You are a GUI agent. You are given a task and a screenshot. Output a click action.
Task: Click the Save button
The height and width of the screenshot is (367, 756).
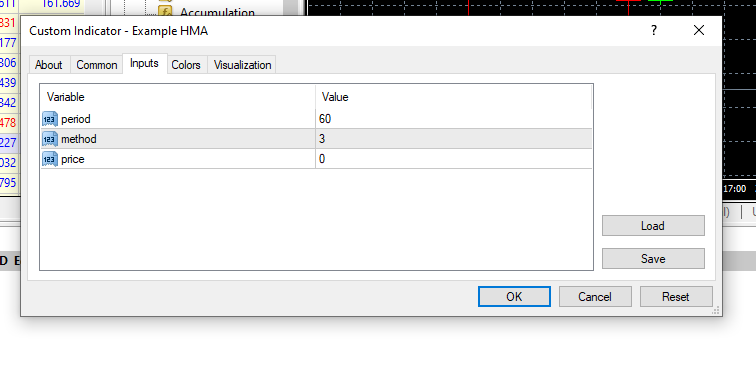(x=653, y=258)
